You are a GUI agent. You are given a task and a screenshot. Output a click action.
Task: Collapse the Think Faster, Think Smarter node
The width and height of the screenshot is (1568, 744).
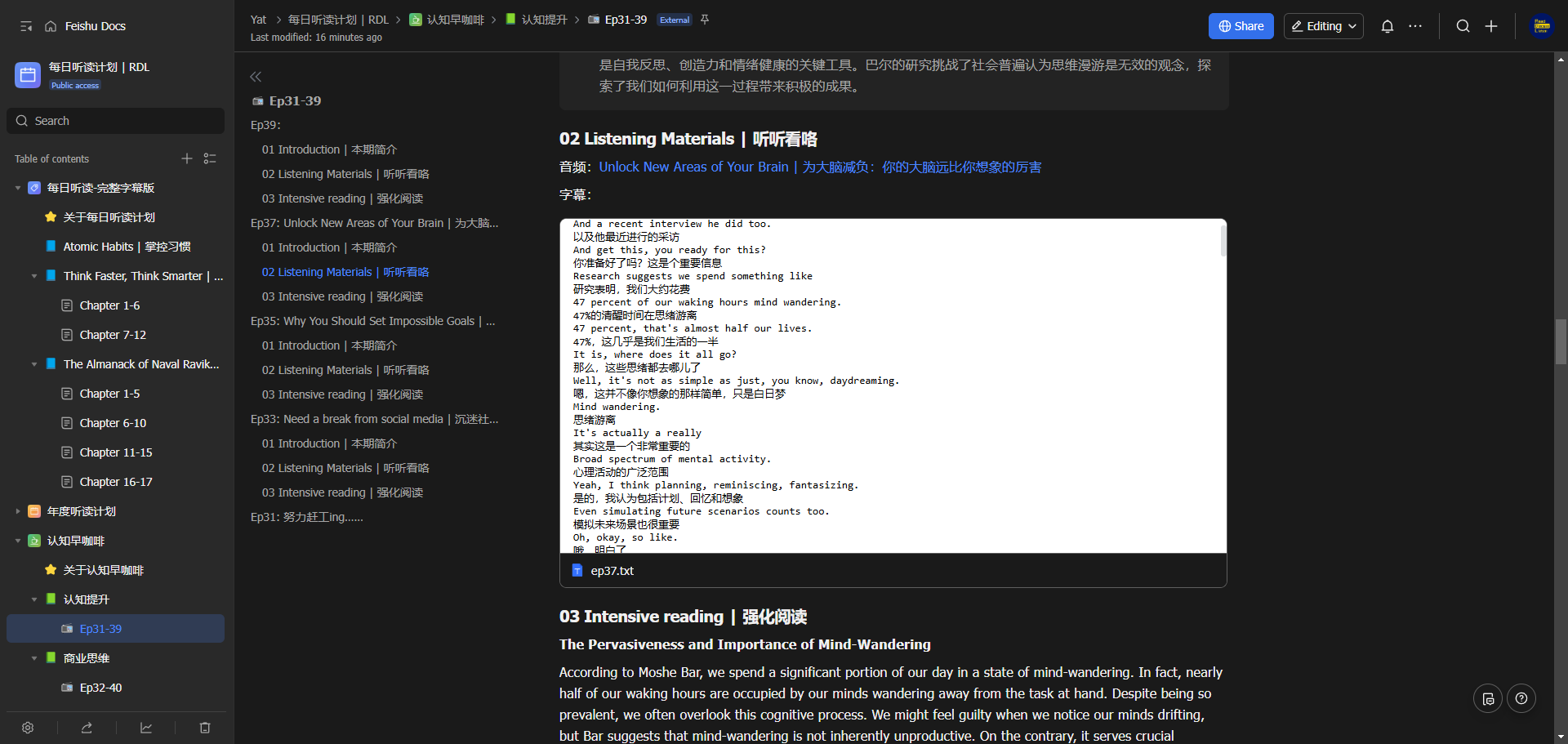(34, 276)
